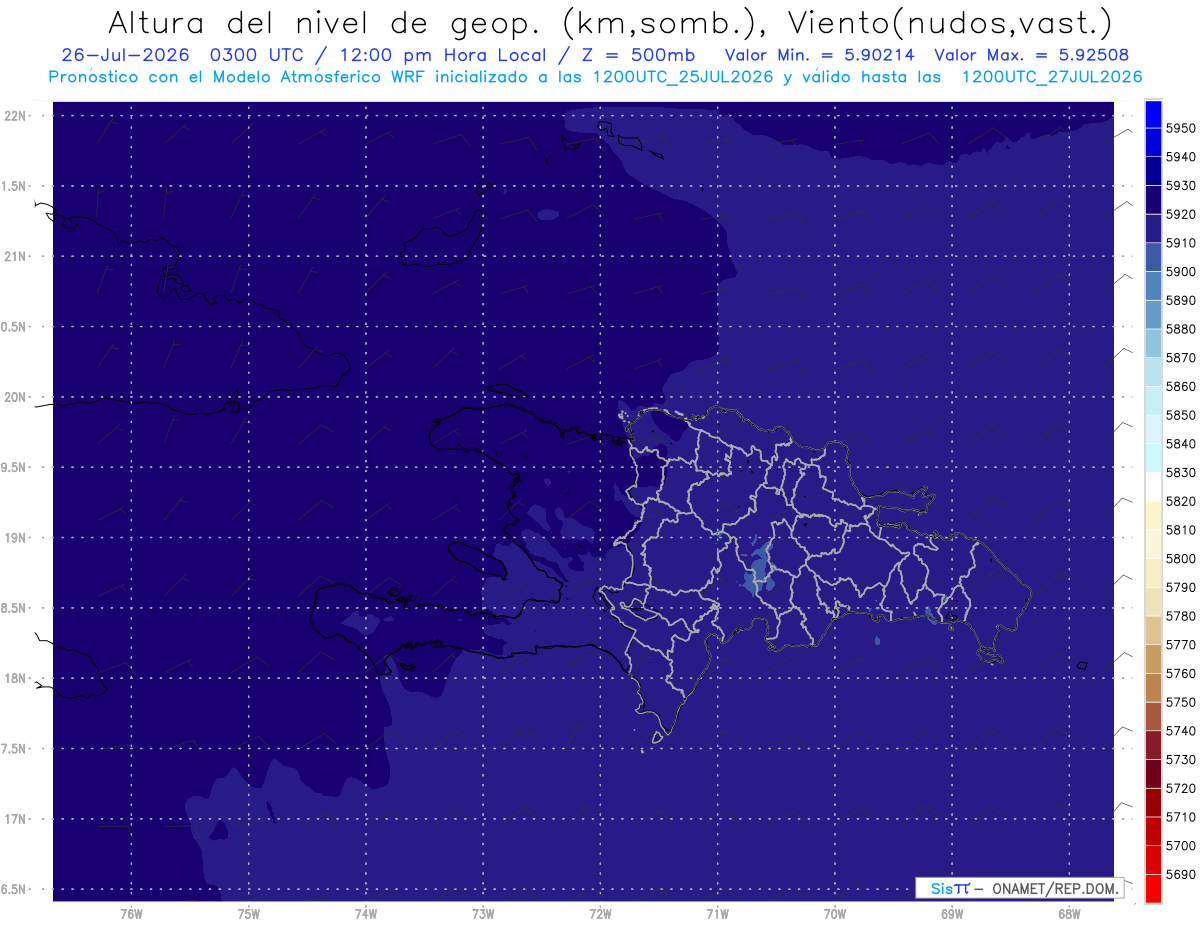Click the '73W' longitude label

click(x=483, y=914)
